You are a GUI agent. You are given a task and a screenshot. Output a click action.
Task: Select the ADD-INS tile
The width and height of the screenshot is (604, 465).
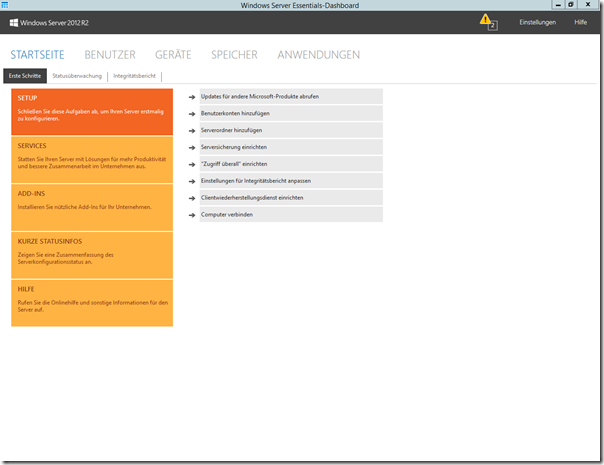coord(92,207)
